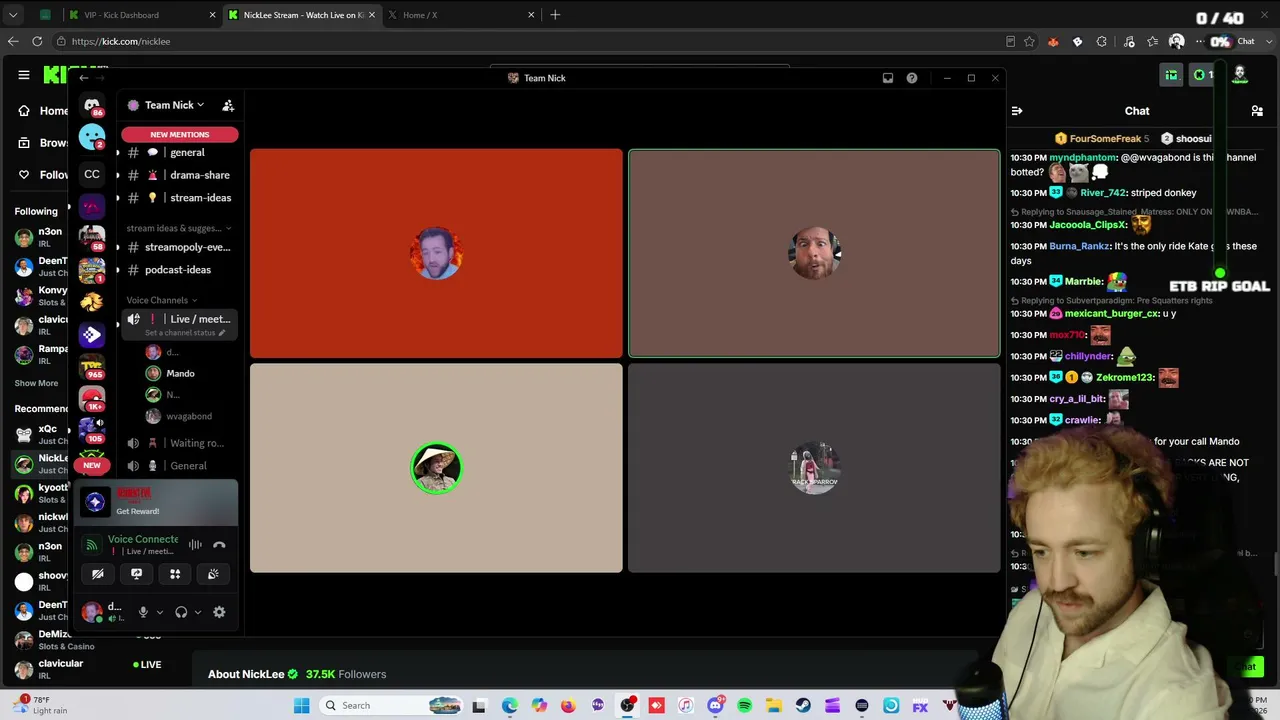Open chillynder username in chat
The image size is (1280, 720).
1089,356
